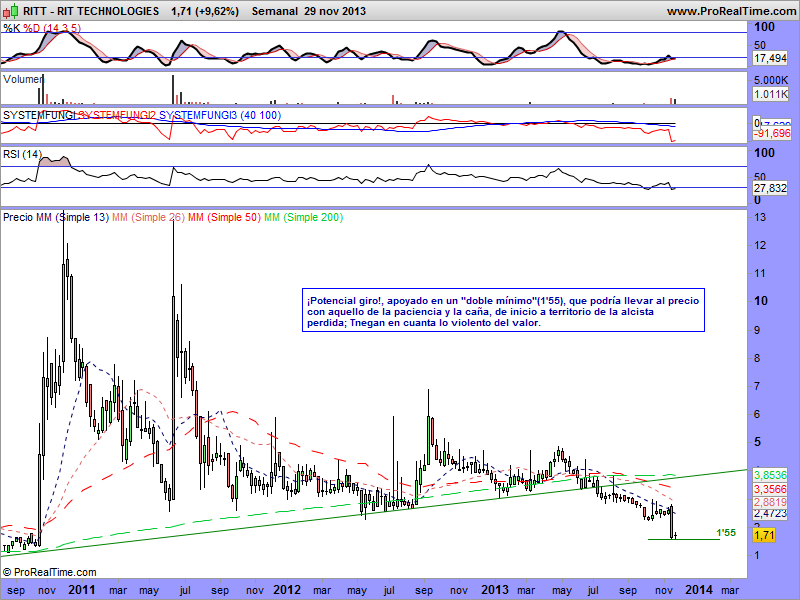This screenshot has width=800, height=600.
Task: Select the 'RITT - RIT TECHNOLOGIES' title
Action: point(91,11)
